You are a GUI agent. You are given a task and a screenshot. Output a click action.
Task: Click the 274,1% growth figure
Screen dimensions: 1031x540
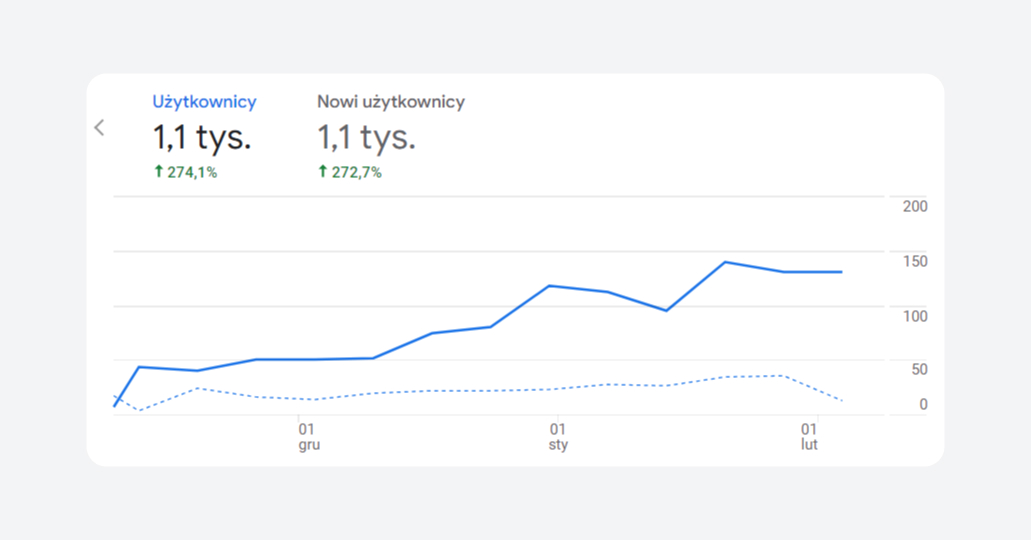(192, 172)
